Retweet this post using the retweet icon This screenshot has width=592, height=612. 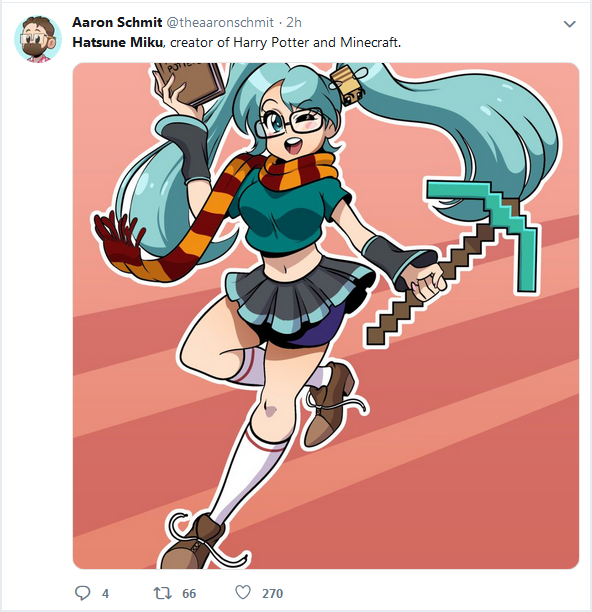pos(162,593)
